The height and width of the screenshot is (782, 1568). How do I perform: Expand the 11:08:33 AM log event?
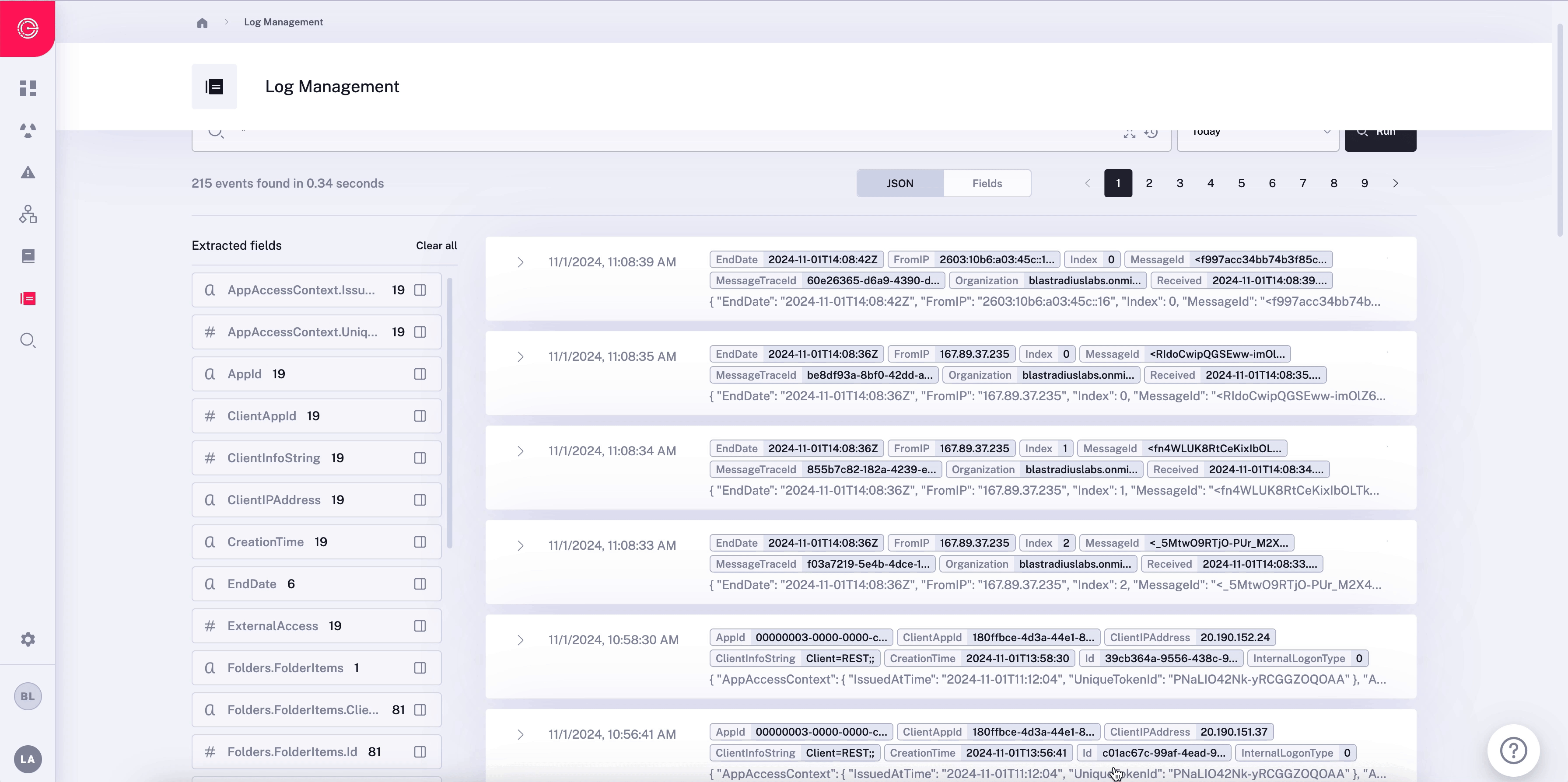coord(521,545)
